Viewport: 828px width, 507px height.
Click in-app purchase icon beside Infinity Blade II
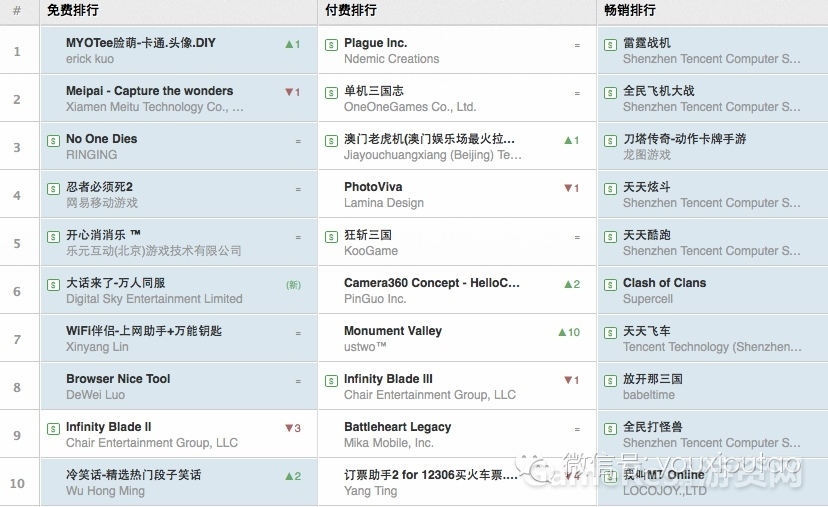(x=53, y=429)
